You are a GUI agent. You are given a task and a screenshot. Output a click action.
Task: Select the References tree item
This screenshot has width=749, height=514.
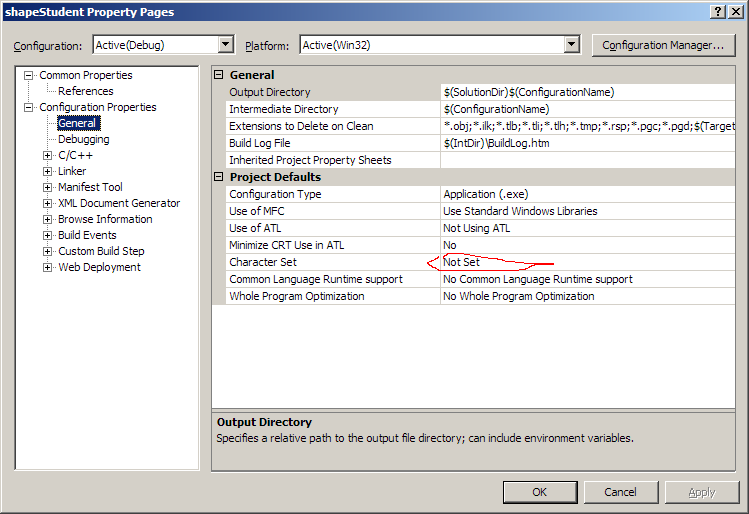(x=85, y=91)
